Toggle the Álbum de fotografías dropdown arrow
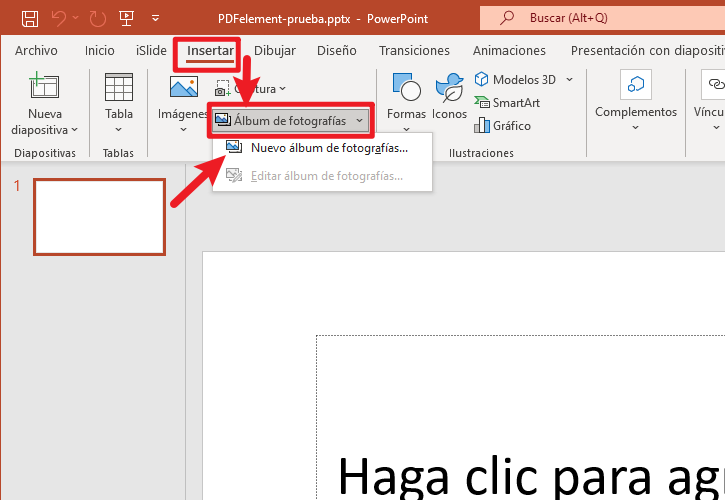 360,120
